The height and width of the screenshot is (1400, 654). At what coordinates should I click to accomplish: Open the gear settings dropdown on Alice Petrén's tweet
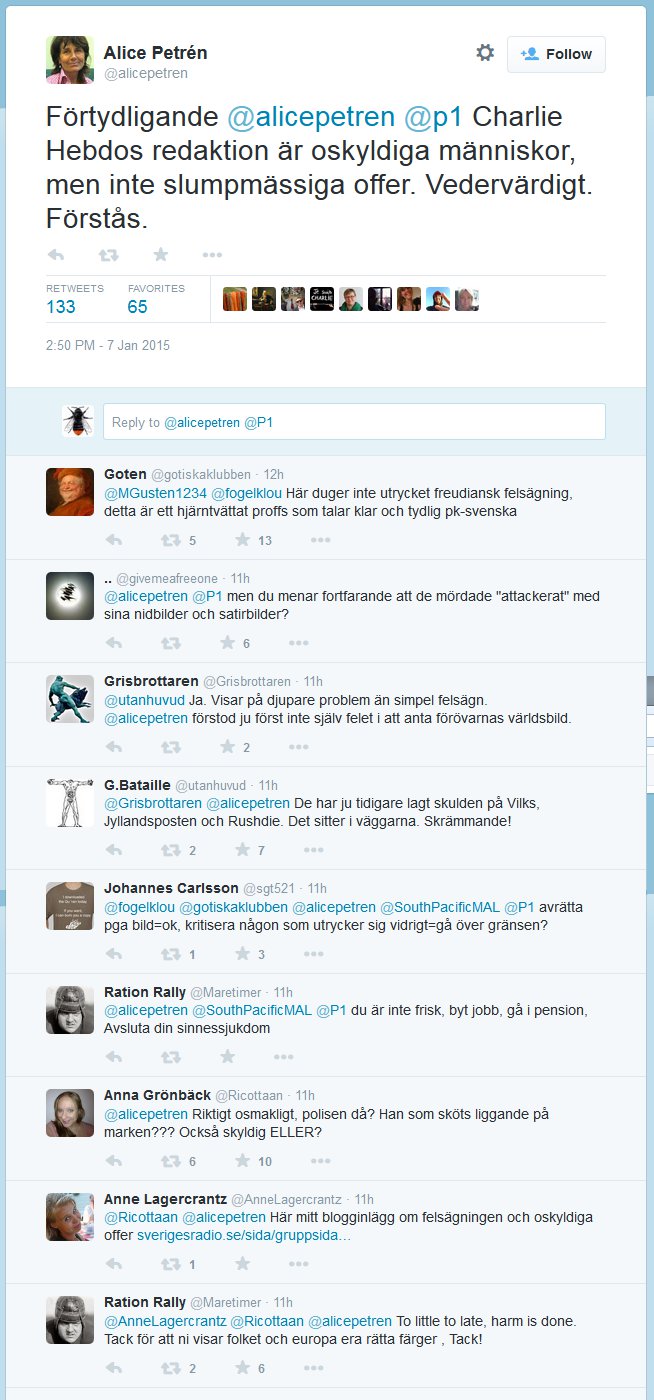click(485, 53)
